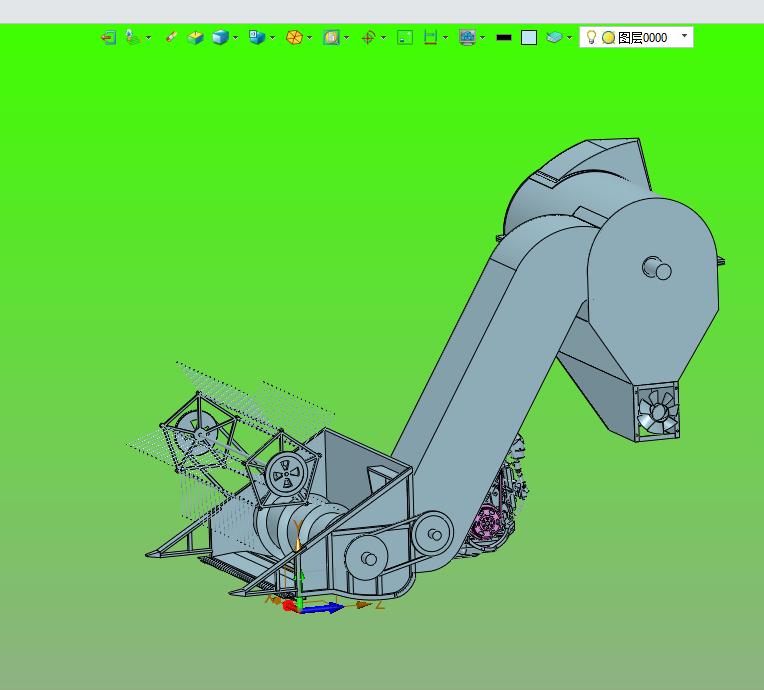This screenshot has width=764, height=690.
Task: Click the blue view orientation box icon
Action: (x=257, y=37)
